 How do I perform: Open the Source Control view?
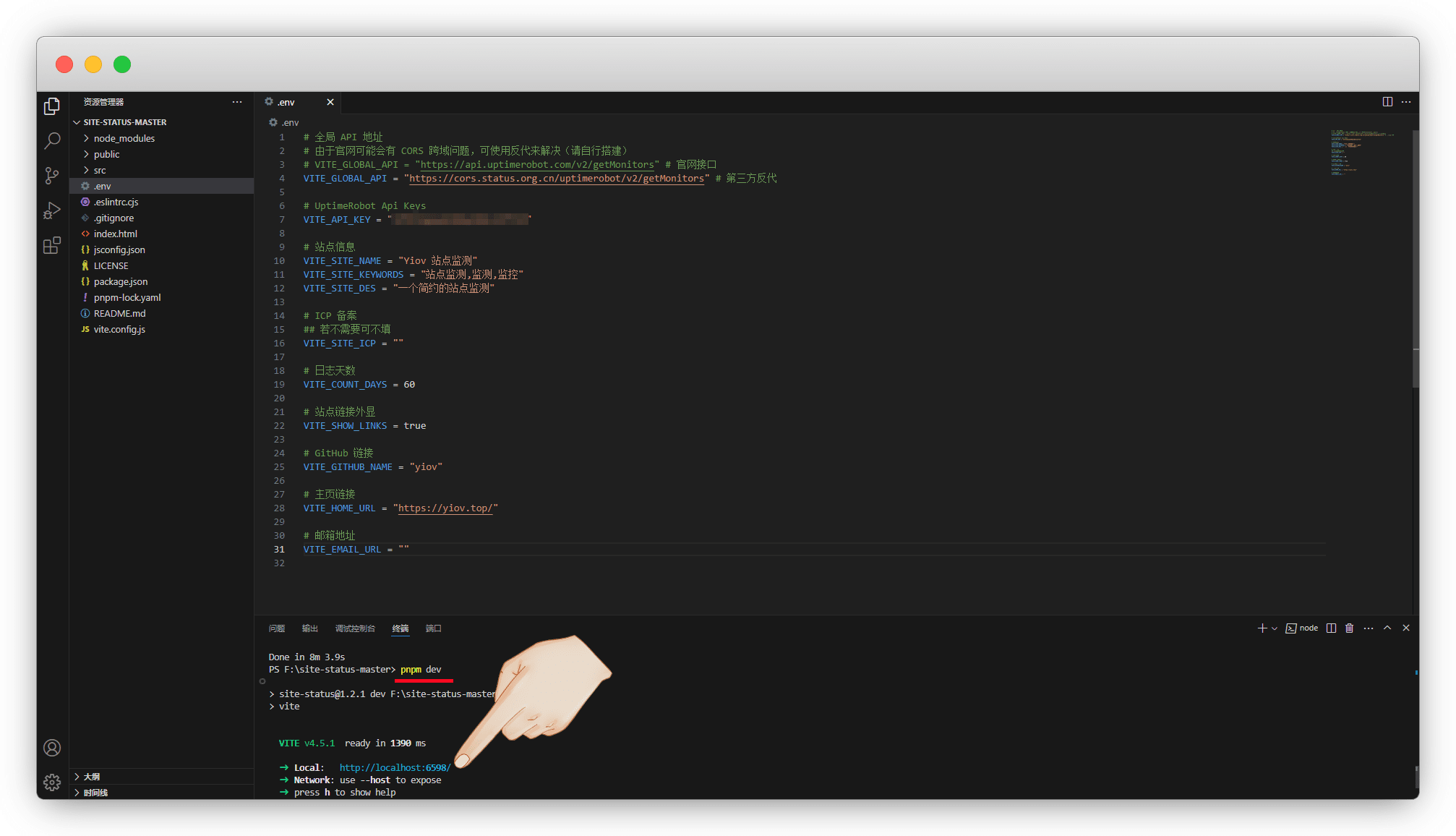(52, 176)
